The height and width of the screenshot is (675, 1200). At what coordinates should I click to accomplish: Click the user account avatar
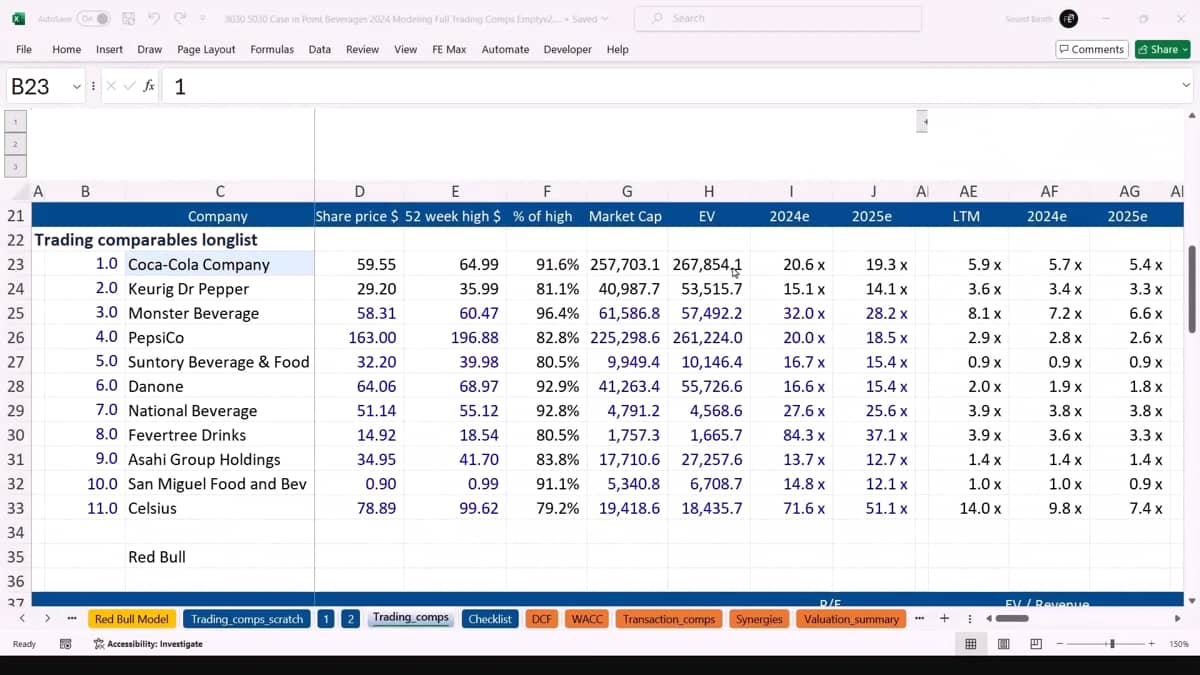pos(1069,19)
